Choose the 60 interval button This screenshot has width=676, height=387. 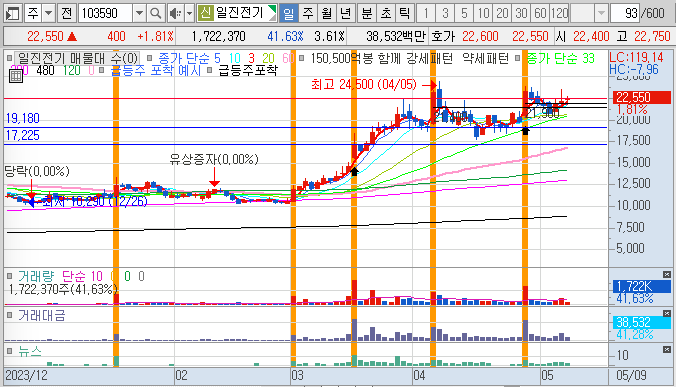(540, 13)
